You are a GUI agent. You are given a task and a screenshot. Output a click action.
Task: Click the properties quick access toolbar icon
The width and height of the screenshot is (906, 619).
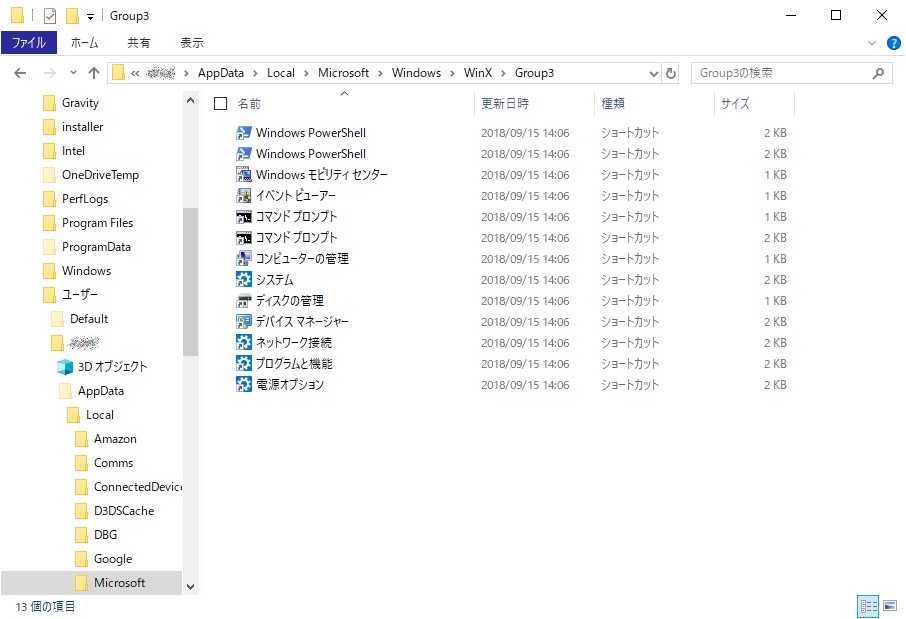50,16
